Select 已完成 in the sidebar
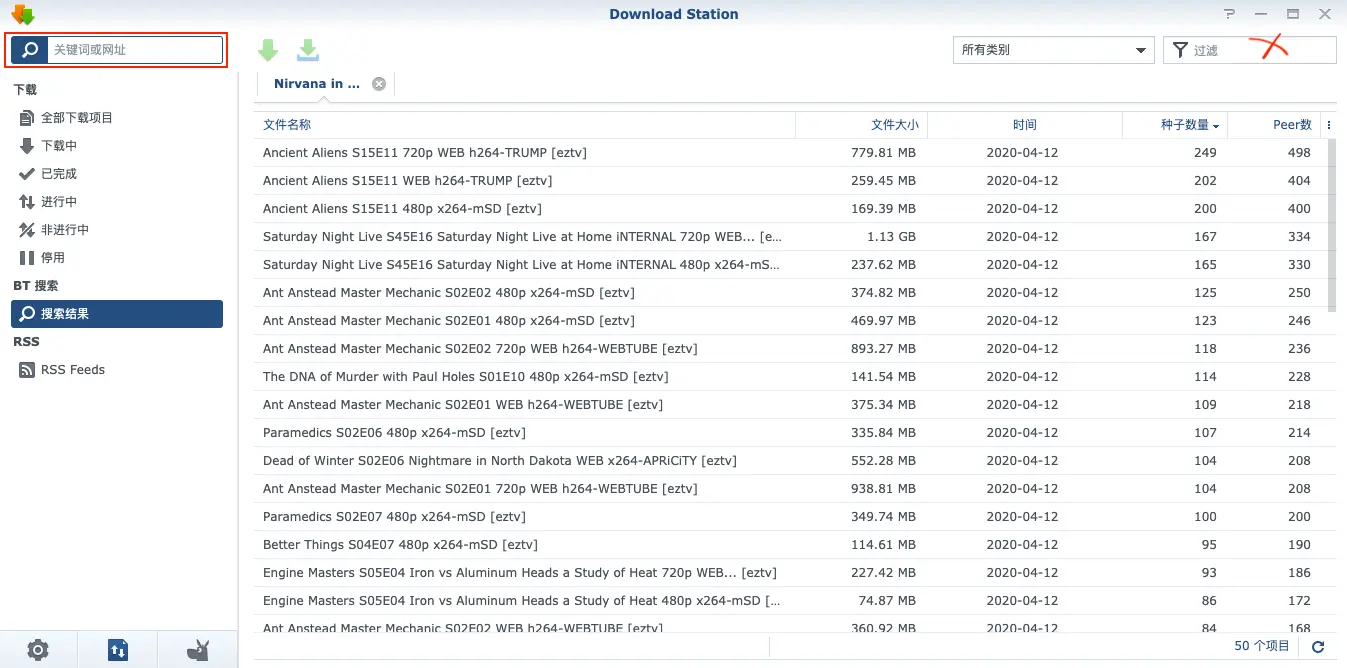 (x=119, y=174)
